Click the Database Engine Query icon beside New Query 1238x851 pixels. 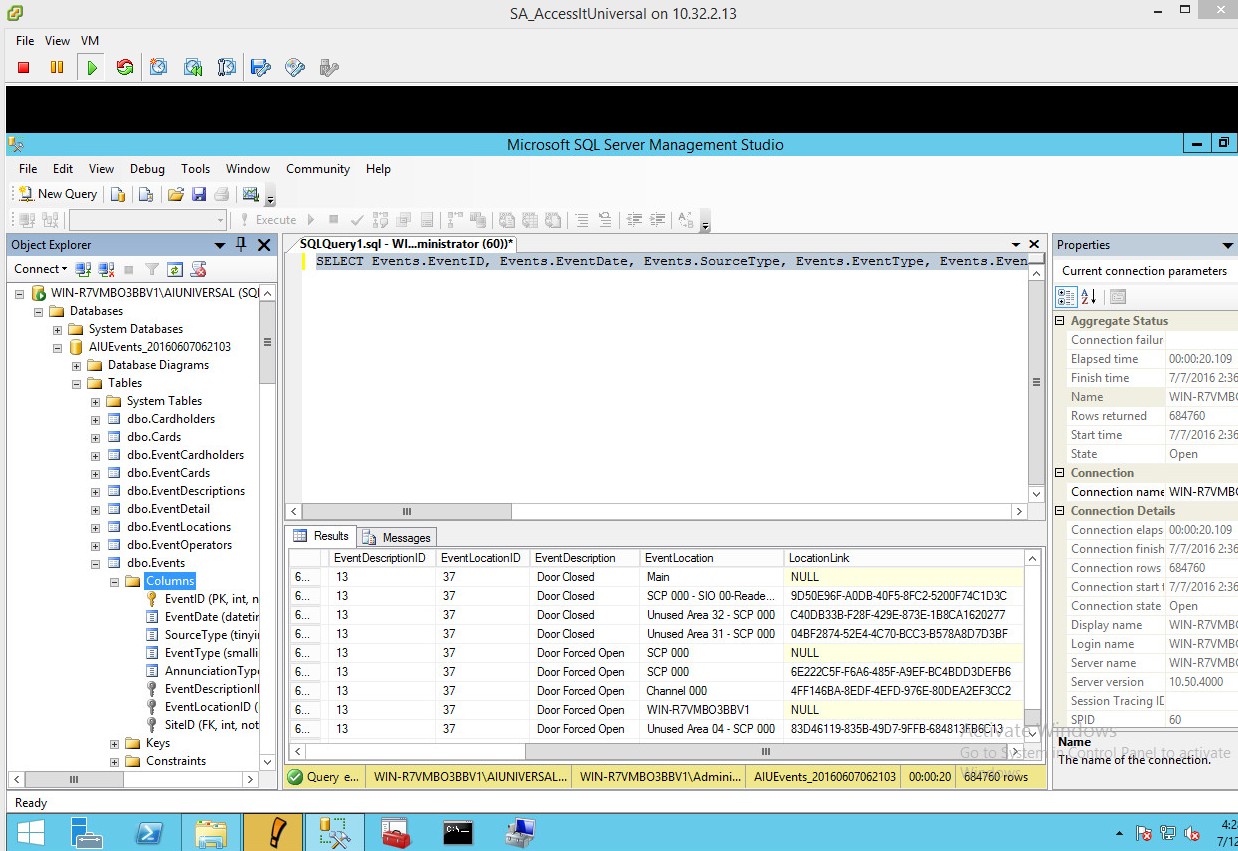pyautogui.click(x=118, y=194)
